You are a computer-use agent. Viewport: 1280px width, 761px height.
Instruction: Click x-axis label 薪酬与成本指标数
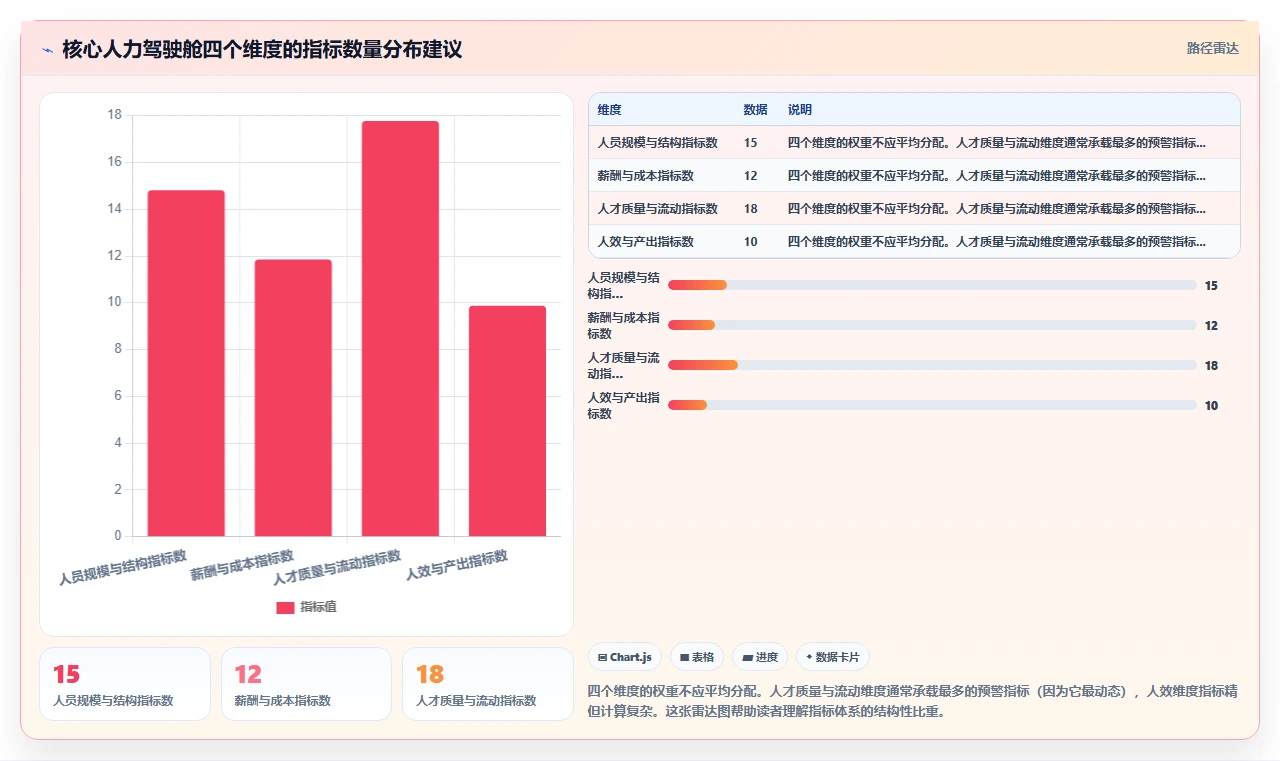point(243,565)
